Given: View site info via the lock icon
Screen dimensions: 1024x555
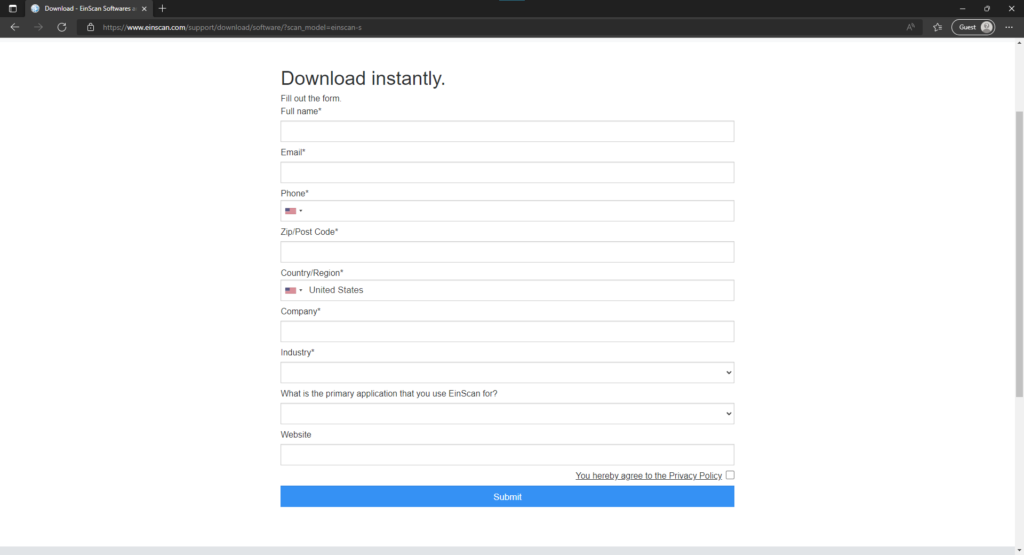Looking at the screenshot, I should tap(90, 27).
